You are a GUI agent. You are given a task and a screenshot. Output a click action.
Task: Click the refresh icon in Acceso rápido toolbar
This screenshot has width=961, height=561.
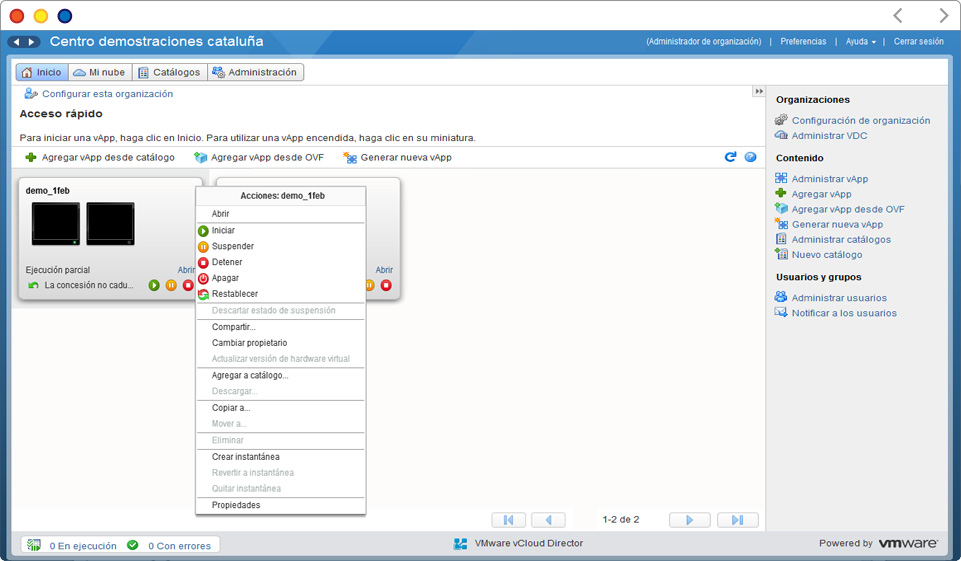click(x=730, y=157)
